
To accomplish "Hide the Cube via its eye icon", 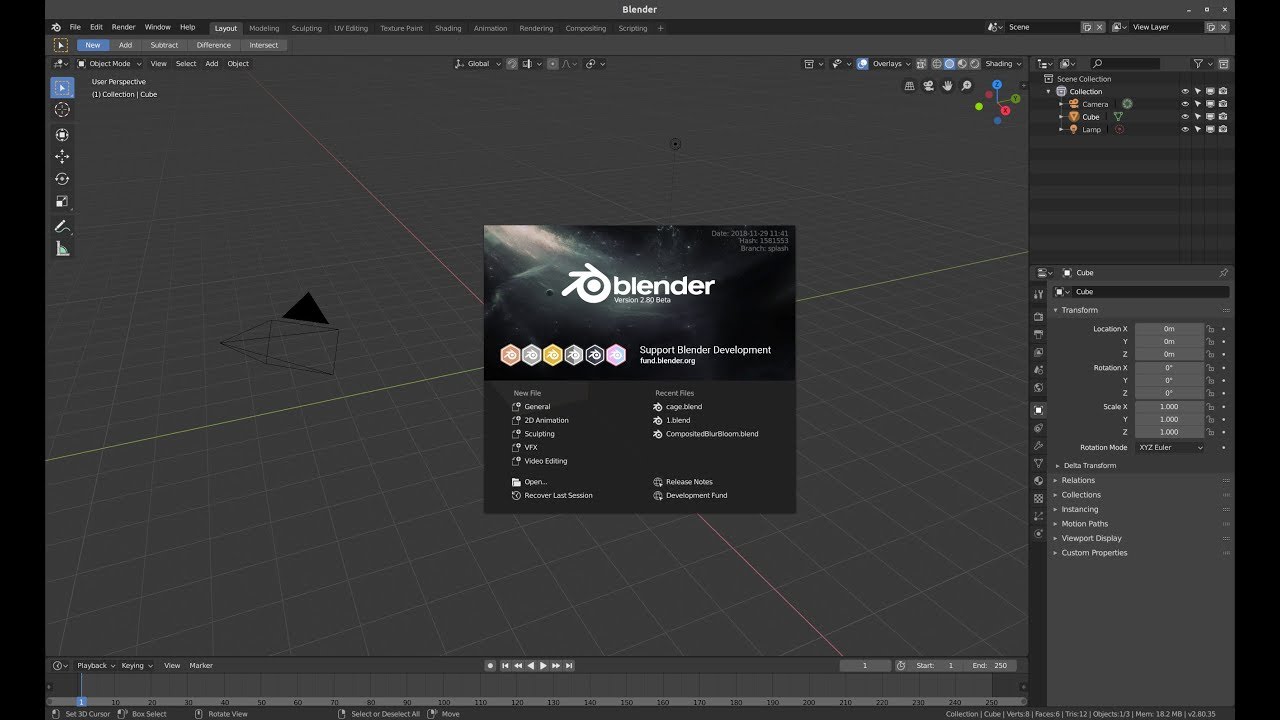I will tap(1185, 117).
